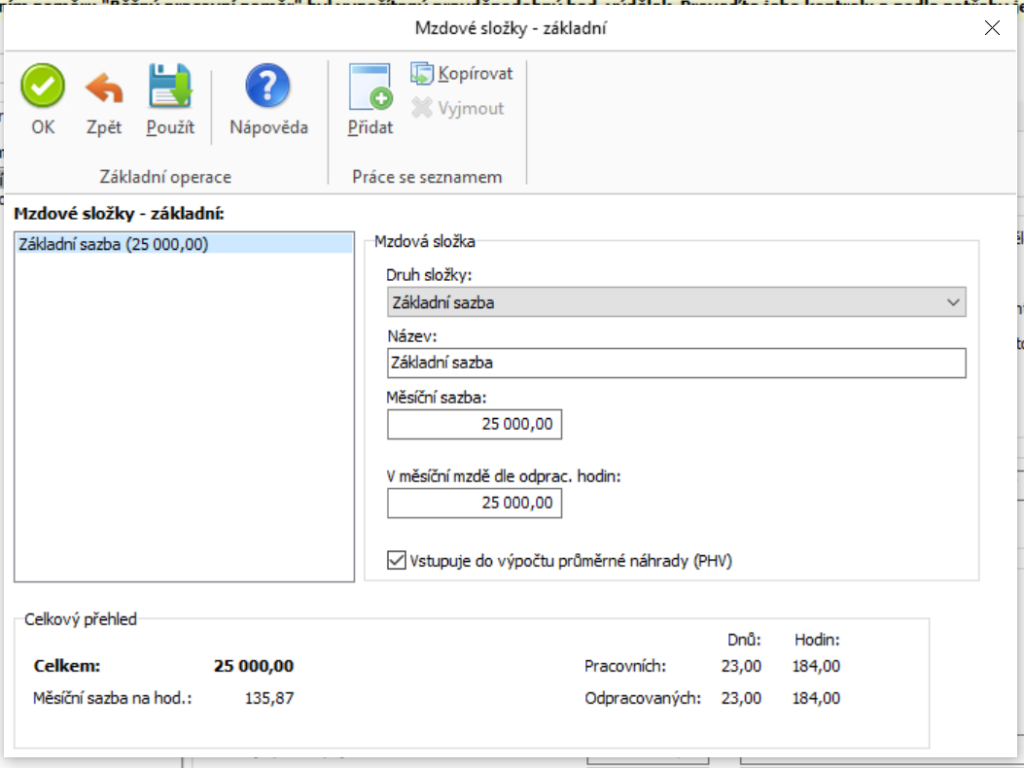Focus the Měsíční sazba amount field

[x=474, y=424]
